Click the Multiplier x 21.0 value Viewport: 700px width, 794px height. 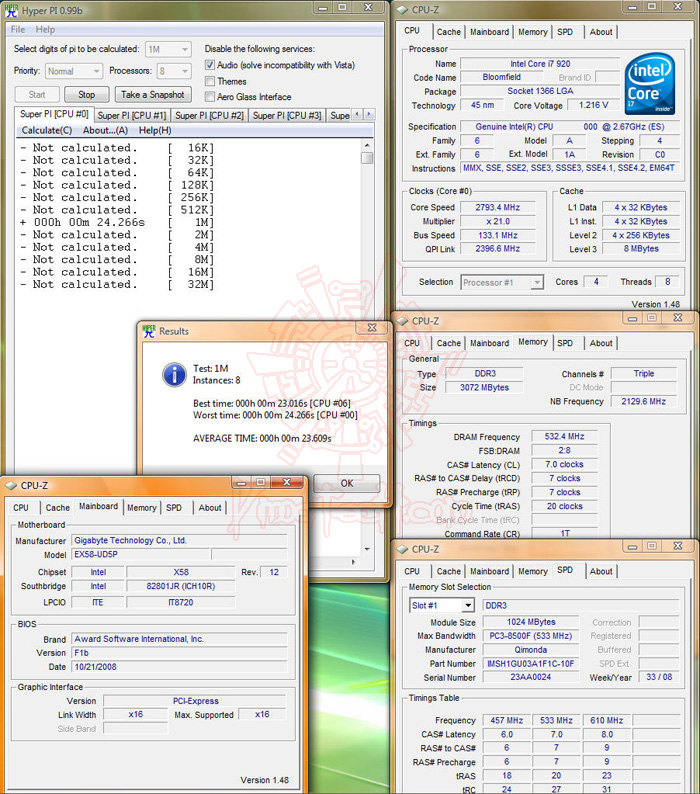pos(497,221)
